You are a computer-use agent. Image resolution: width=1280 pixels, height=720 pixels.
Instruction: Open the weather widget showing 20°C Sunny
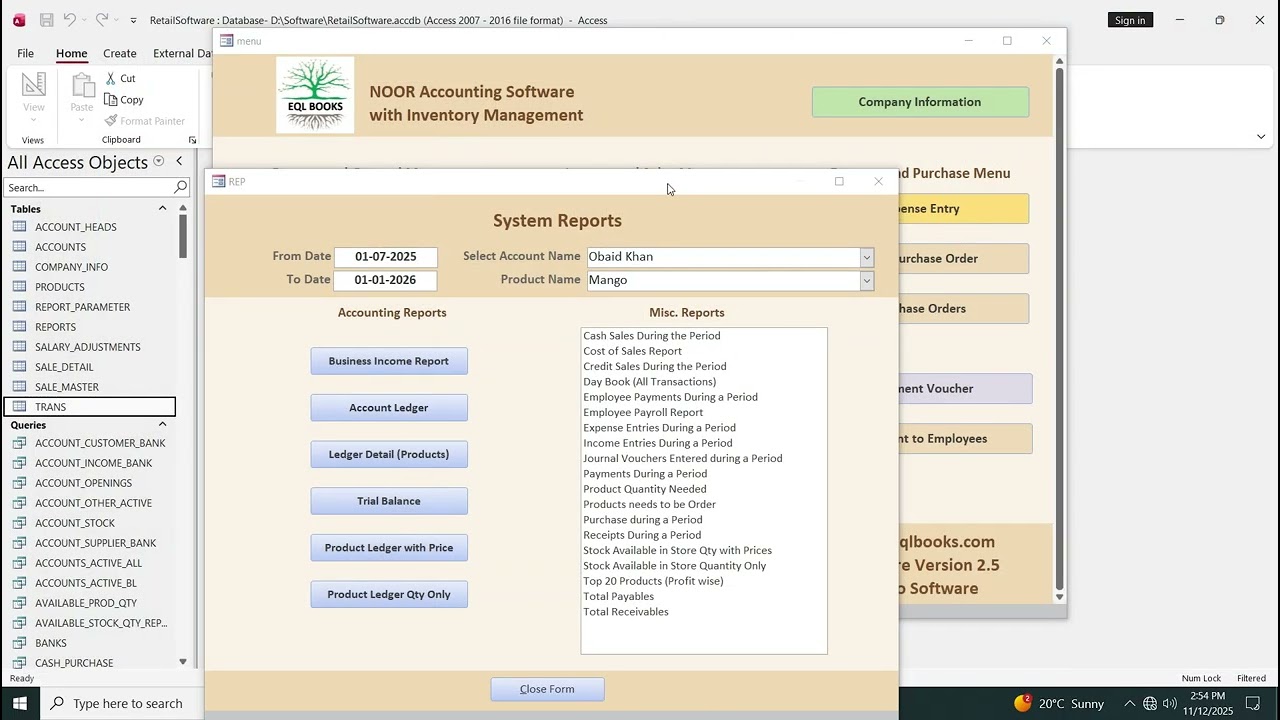tap(1059, 704)
